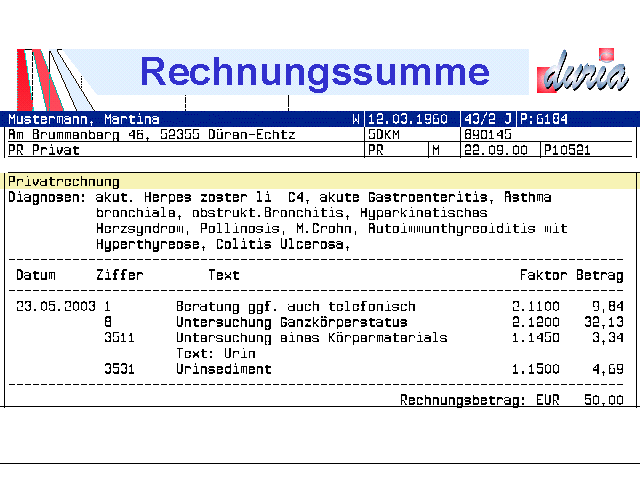Viewport: 640px width, 480px height.
Task: Click the birthdate field 12.03.1960
Action: pos(410,119)
